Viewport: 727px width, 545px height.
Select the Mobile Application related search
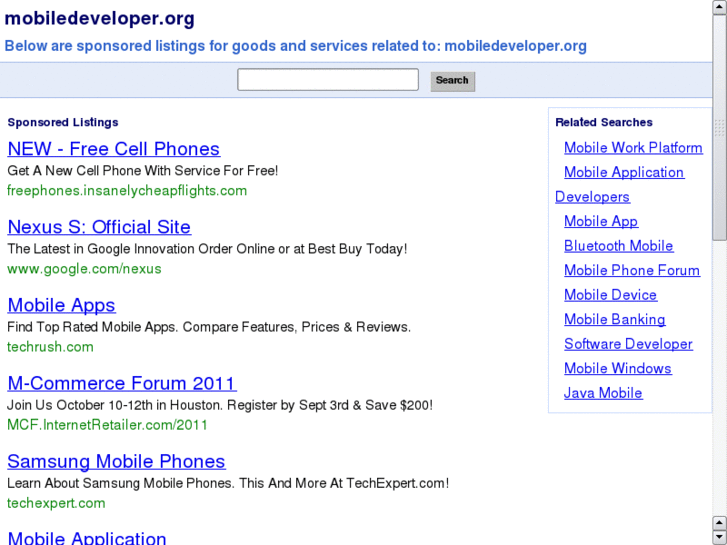624,172
